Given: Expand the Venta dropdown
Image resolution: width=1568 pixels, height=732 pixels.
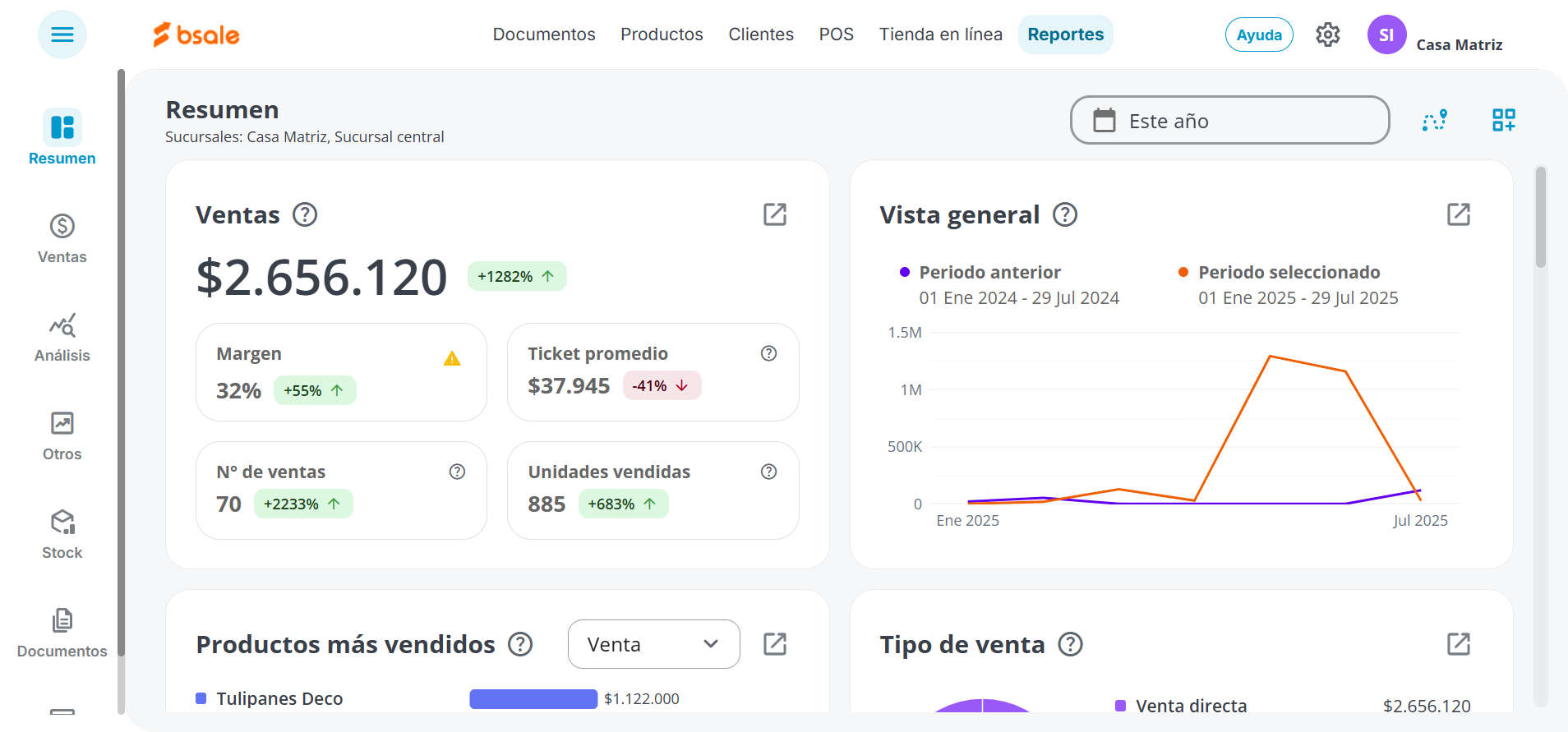Looking at the screenshot, I should point(654,644).
